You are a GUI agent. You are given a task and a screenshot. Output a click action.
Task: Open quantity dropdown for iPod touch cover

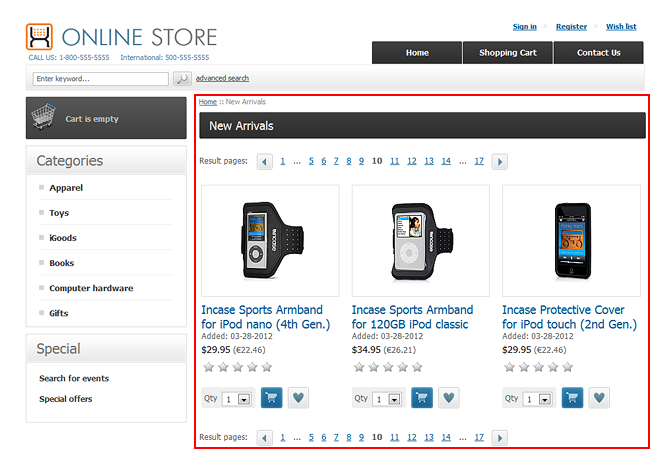[545, 399]
